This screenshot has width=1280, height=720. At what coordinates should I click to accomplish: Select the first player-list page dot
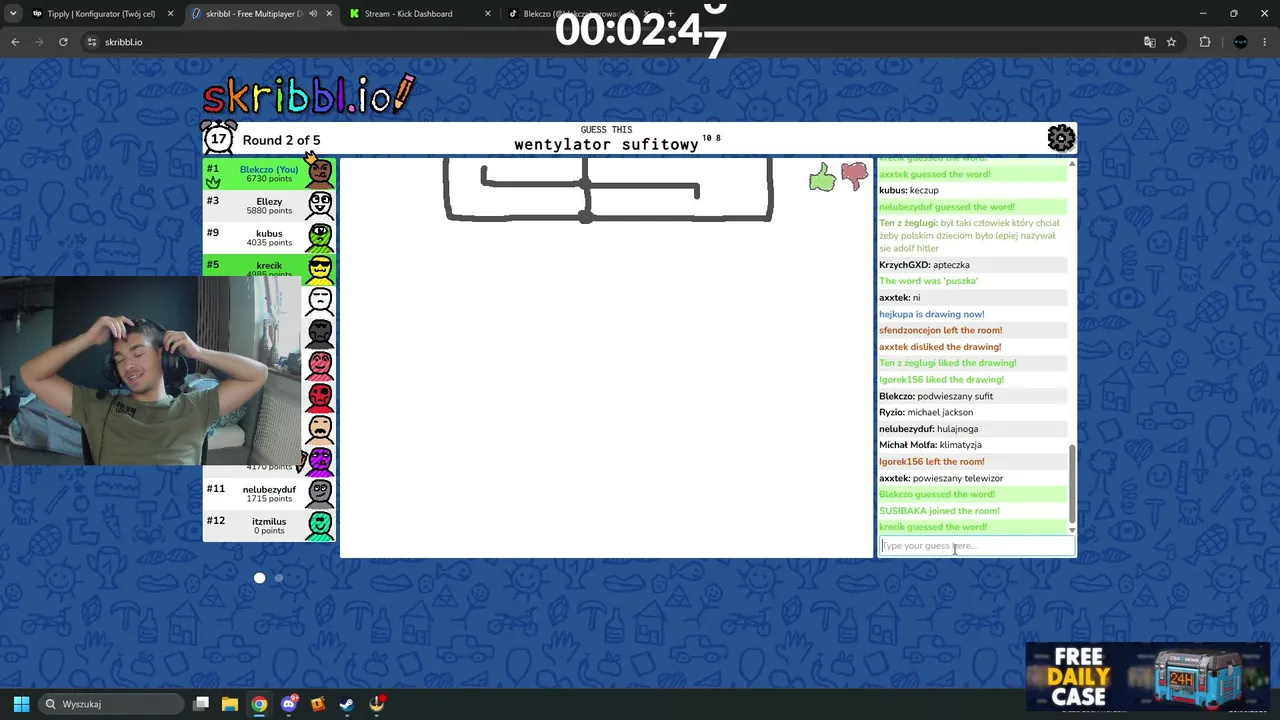tap(260, 578)
